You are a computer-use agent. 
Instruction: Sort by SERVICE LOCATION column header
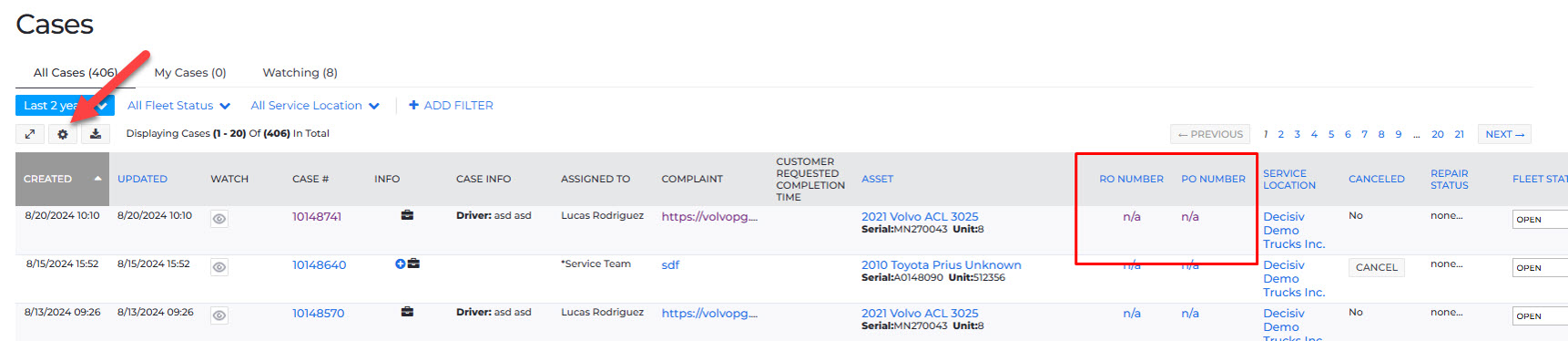(1289, 180)
